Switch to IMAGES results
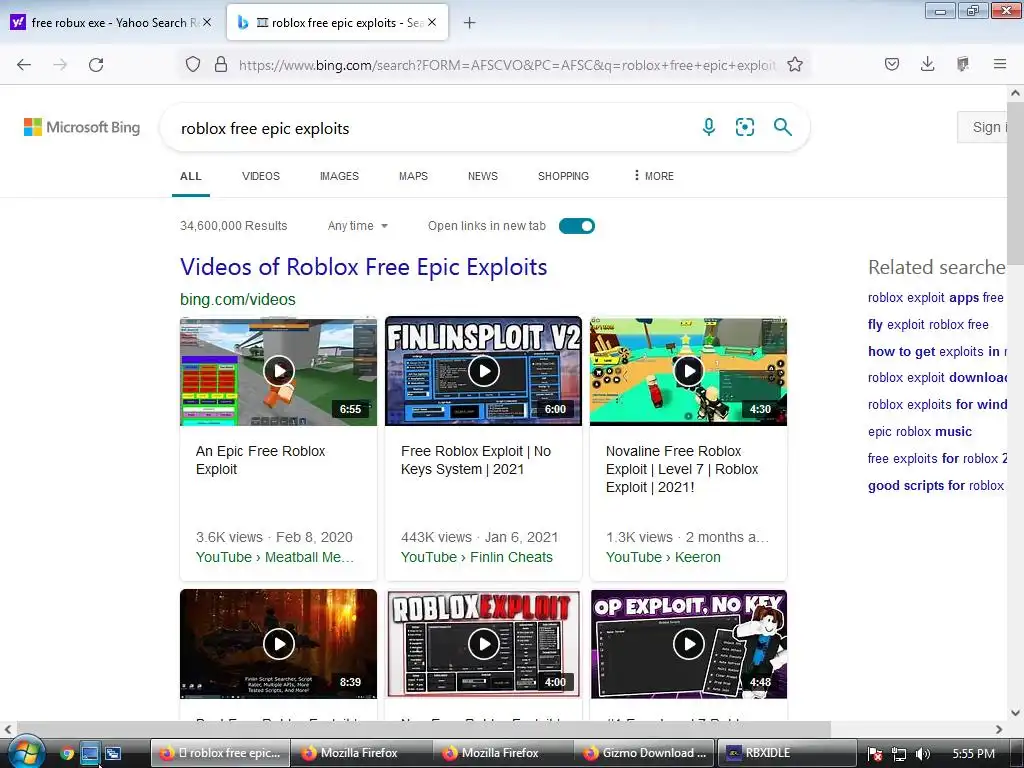 (340, 176)
